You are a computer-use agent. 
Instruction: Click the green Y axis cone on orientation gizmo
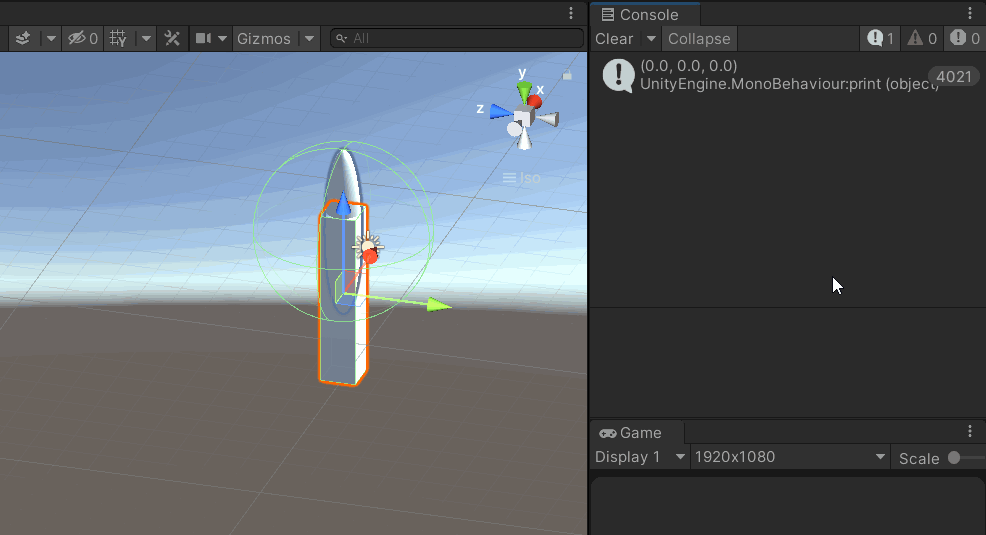[x=524, y=92]
